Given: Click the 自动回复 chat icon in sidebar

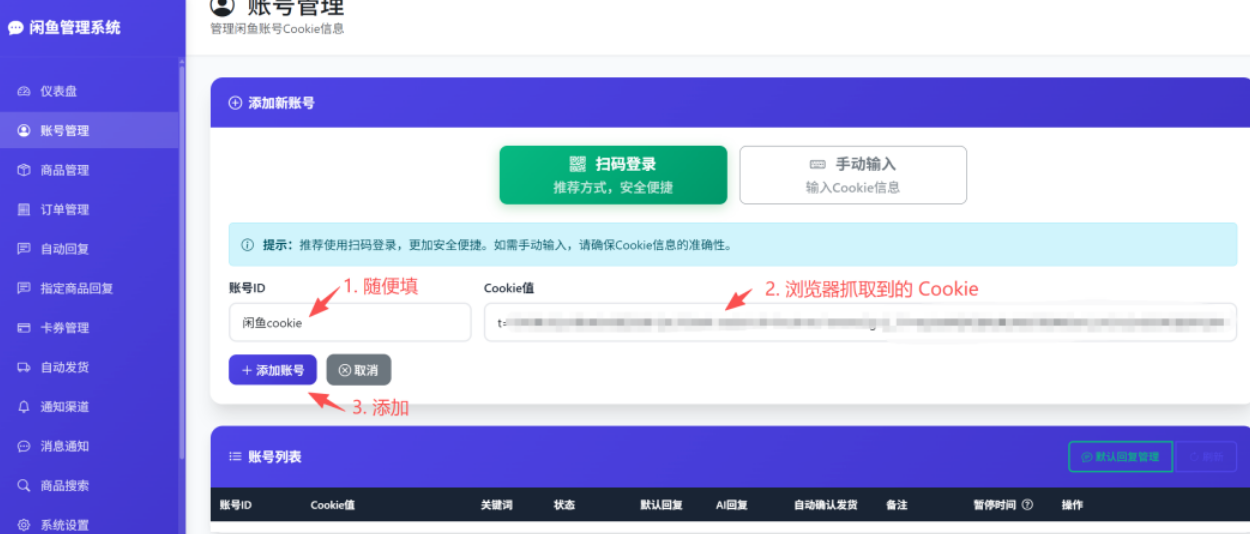Looking at the screenshot, I should tap(24, 249).
